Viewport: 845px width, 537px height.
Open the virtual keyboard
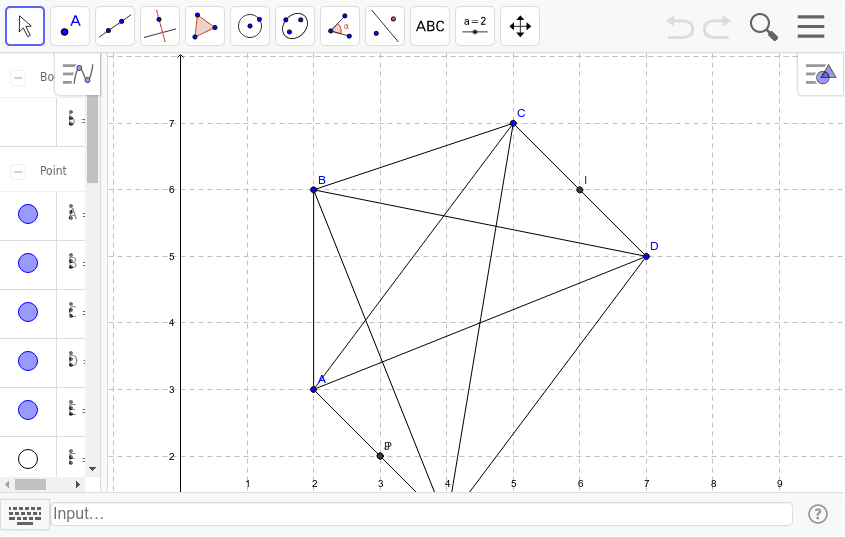pyautogui.click(x=25, y=514)
